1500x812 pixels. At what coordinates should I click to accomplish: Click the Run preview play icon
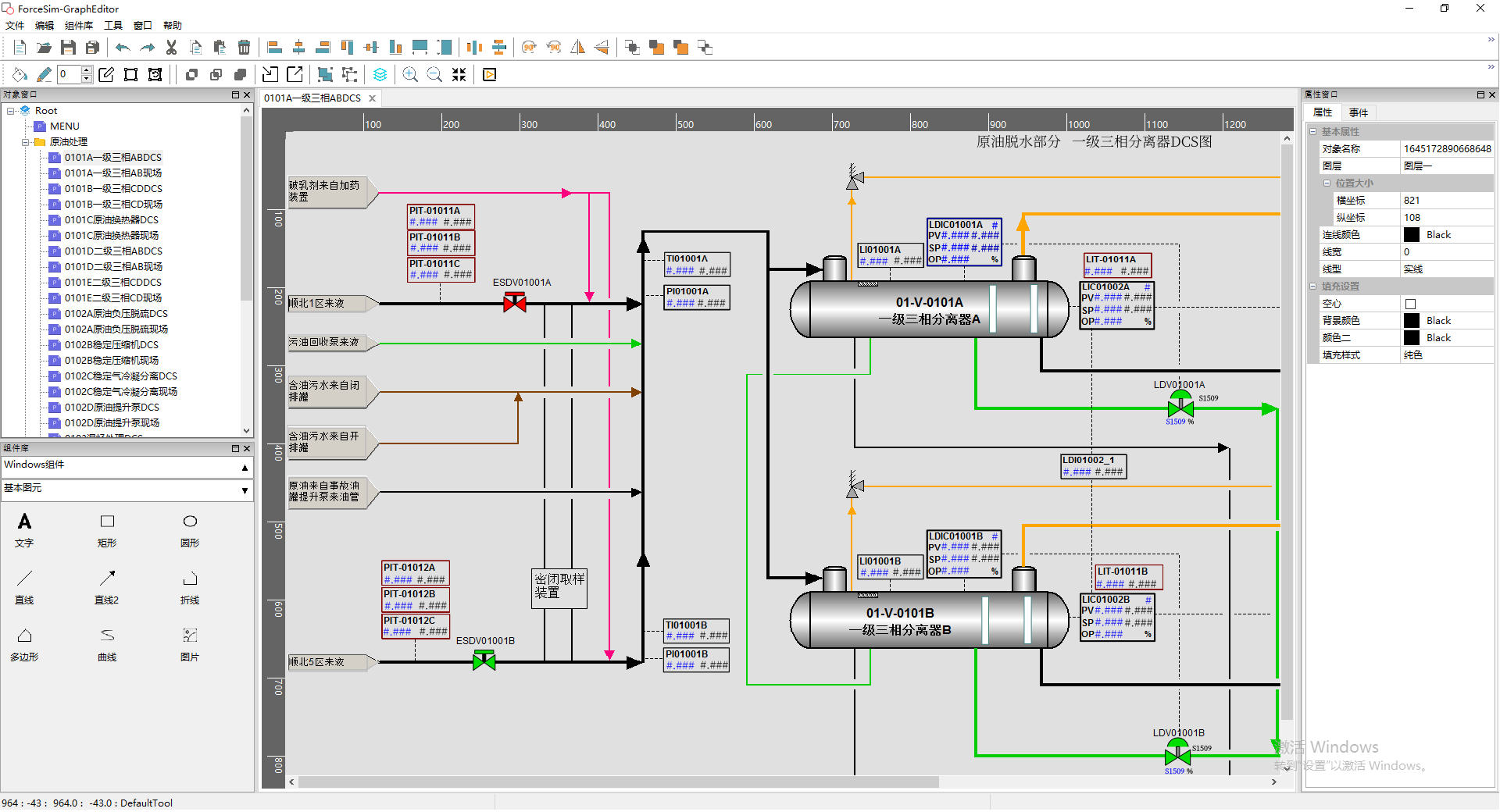click(489, 75)
